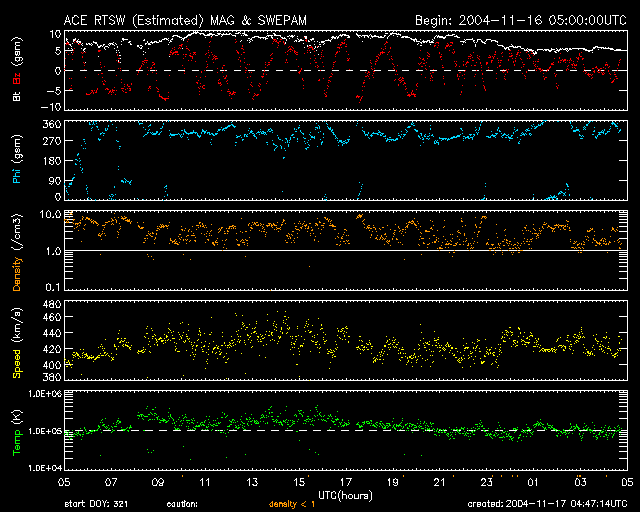
Task: Click the start DOY: 321 text
Action: (x=94, y=504)
